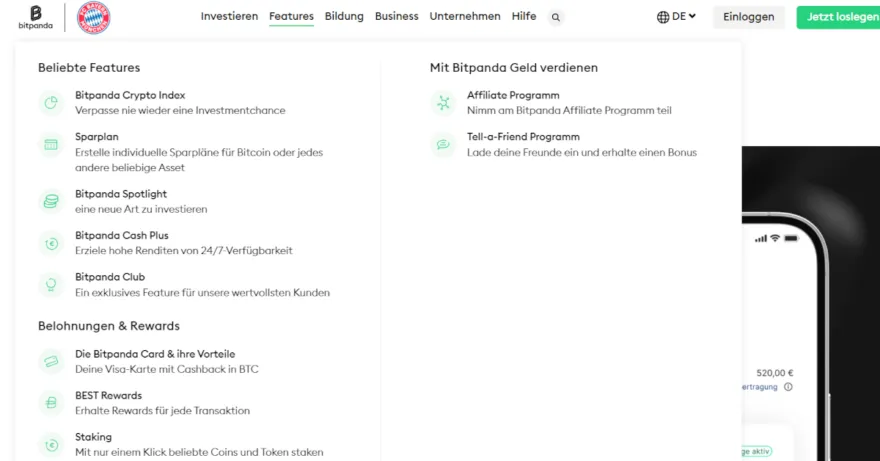Viewport: 880px width, 461px height.
Task: Click the 520,00 € amount on phone
Action: pyautogui.click(x=774, y=373)
